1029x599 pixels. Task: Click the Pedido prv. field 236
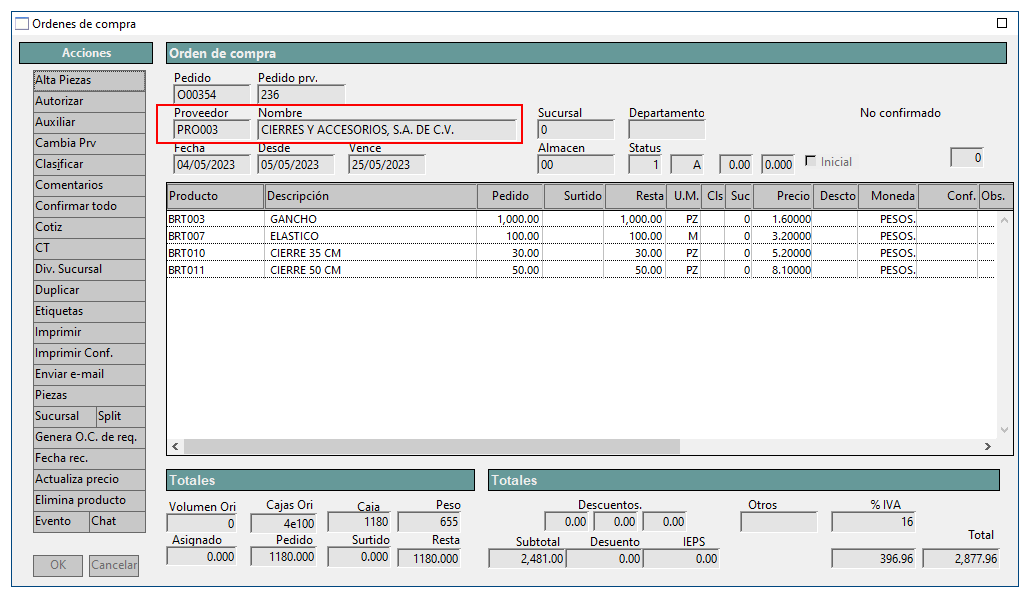[x=301, y=94]
